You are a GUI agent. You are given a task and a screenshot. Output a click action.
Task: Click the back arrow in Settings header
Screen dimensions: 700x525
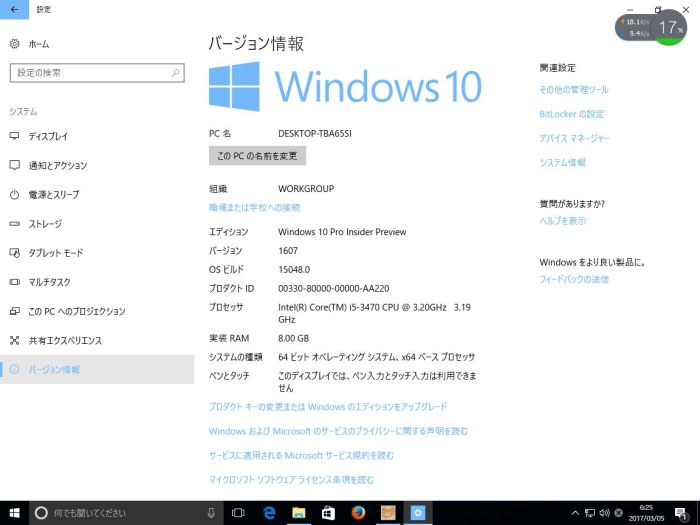tap(13, 9)
